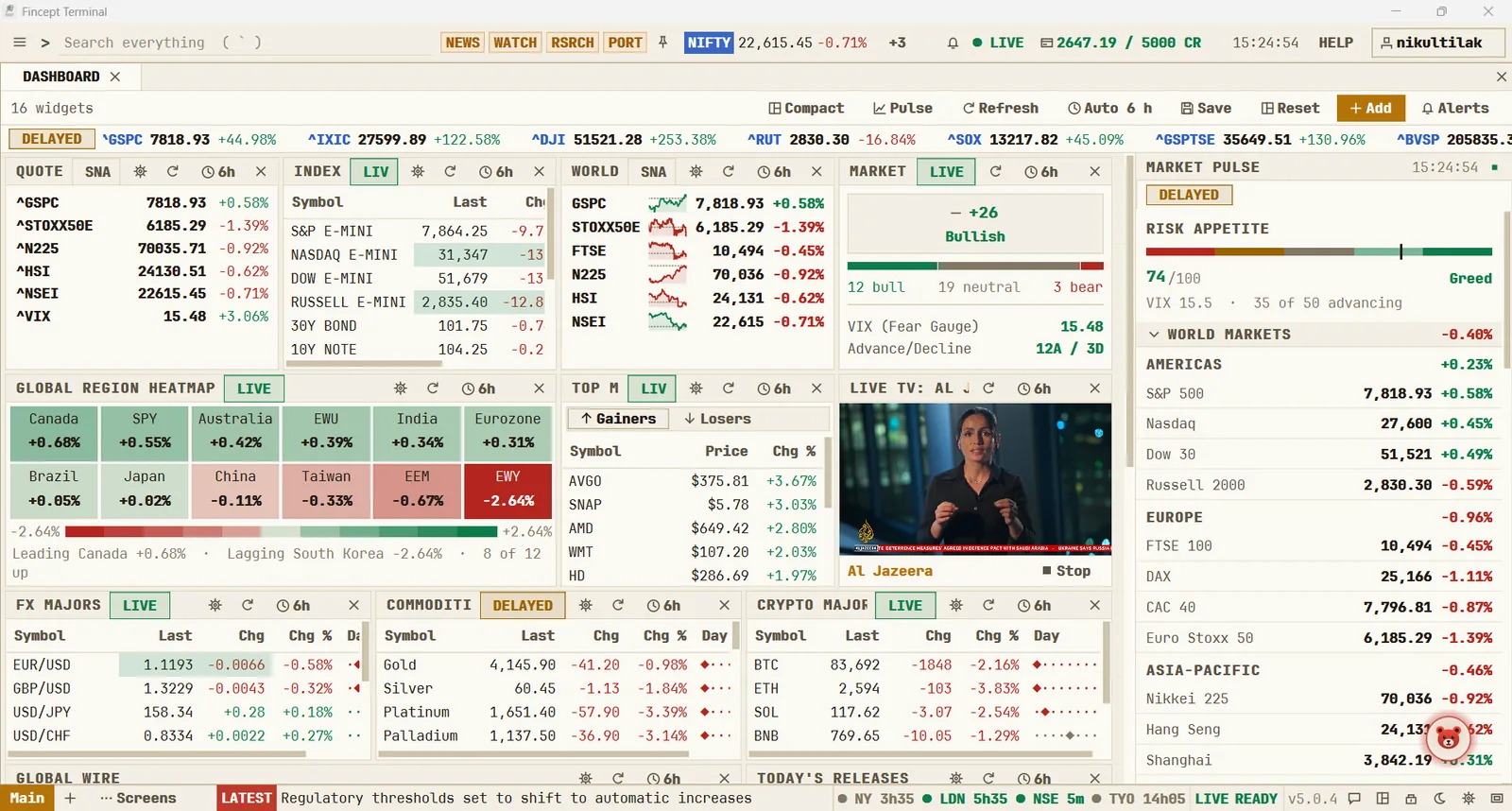The image size is (1512, 811).
Task: Refresh the Global Region Heatmap widget
Action: (x=433, y=388)
